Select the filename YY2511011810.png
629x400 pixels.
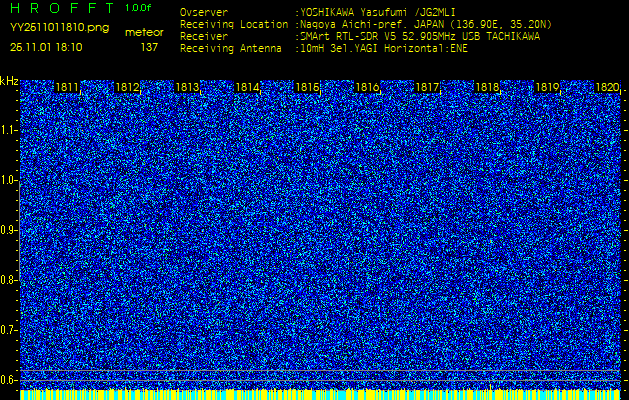click(59, 28)
